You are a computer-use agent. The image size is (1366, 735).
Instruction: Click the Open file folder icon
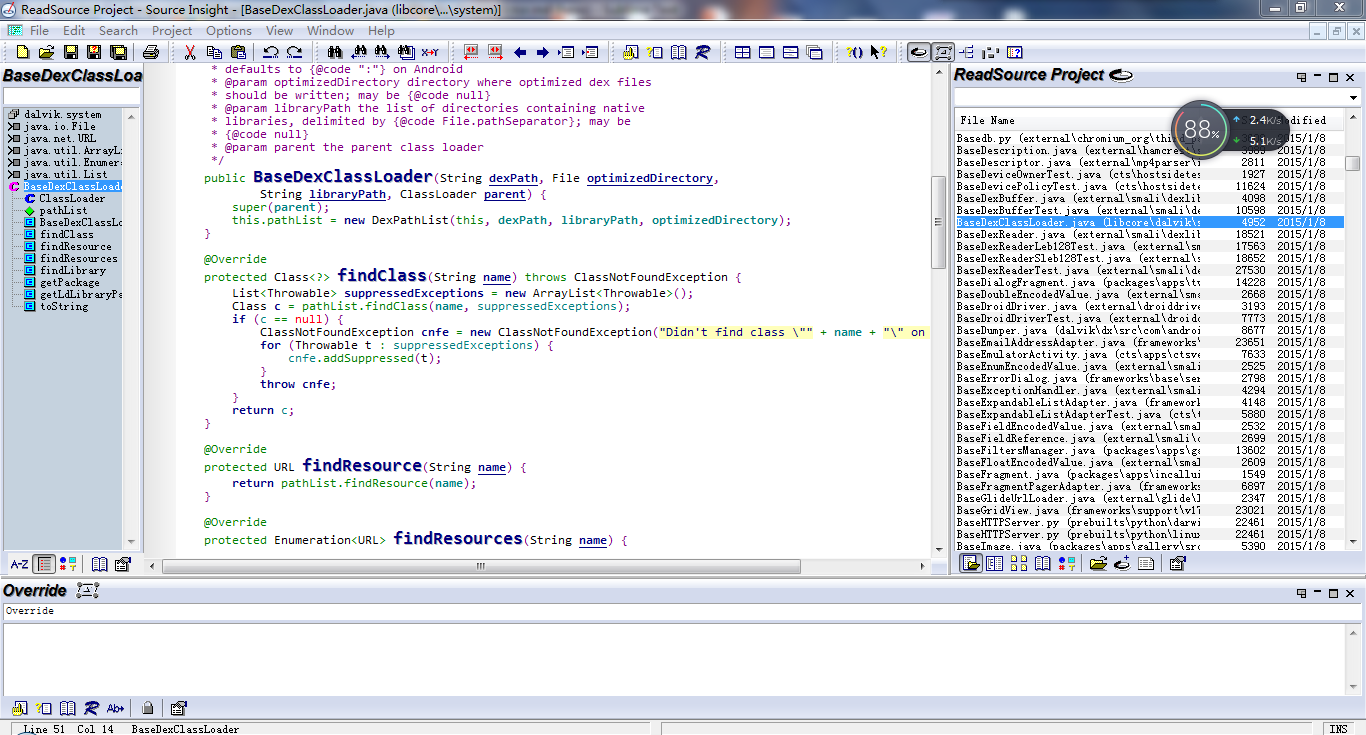click(47, 52)
